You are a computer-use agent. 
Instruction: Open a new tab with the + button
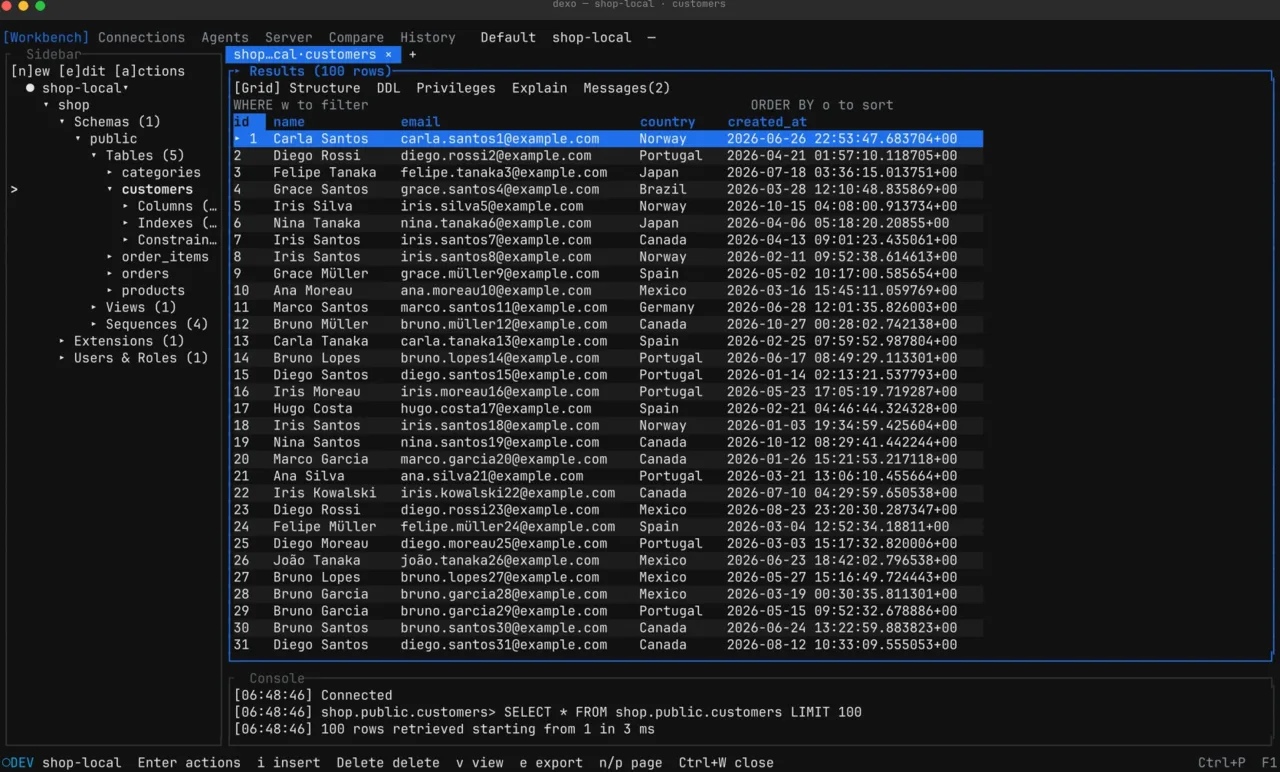point(412,55)
